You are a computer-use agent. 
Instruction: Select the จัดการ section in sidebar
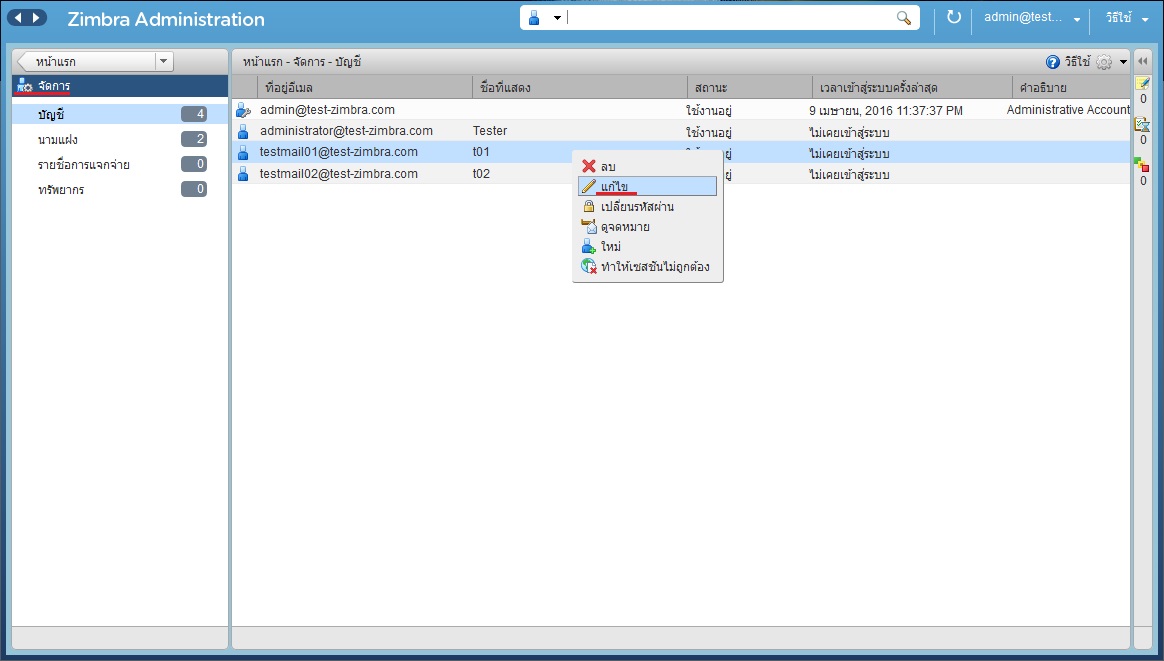(x=120, y=86)
